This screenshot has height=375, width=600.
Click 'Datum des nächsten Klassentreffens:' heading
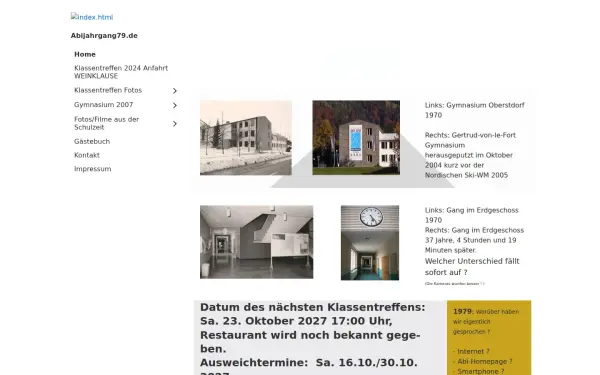tap(313, 307)
